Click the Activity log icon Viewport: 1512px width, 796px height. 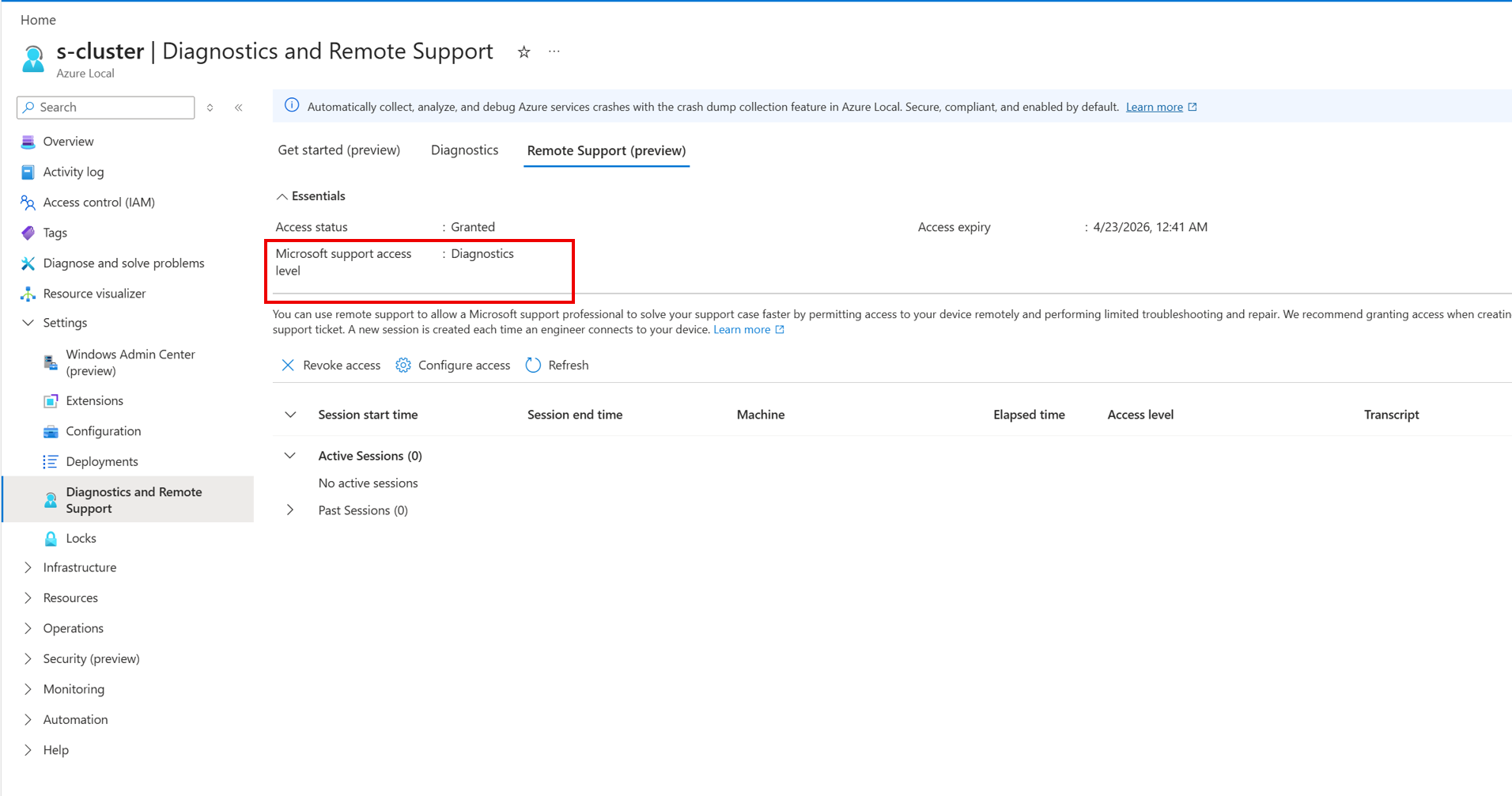28,172
